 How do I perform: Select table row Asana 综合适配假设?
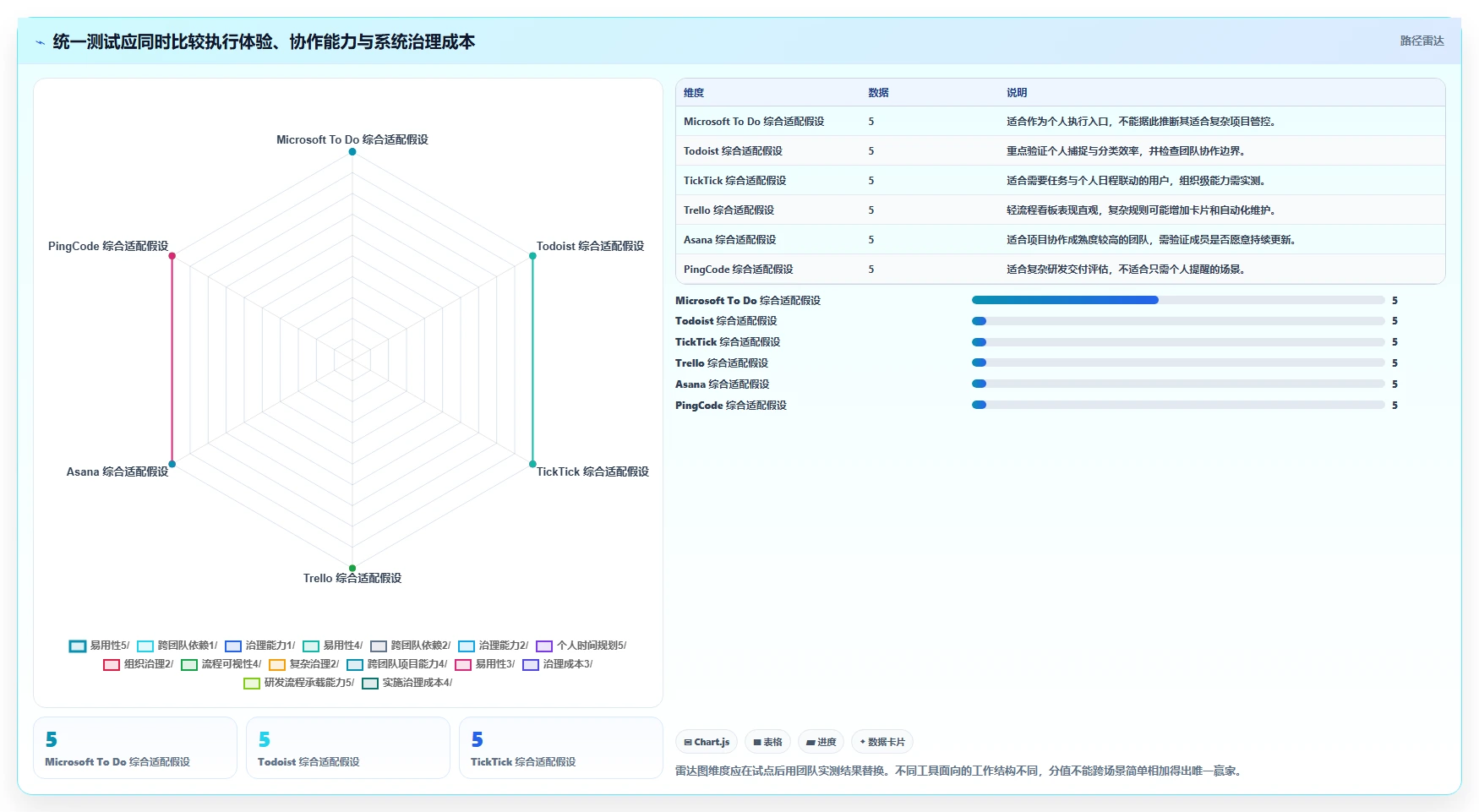pyautogui.click(x=1061, y=240)
